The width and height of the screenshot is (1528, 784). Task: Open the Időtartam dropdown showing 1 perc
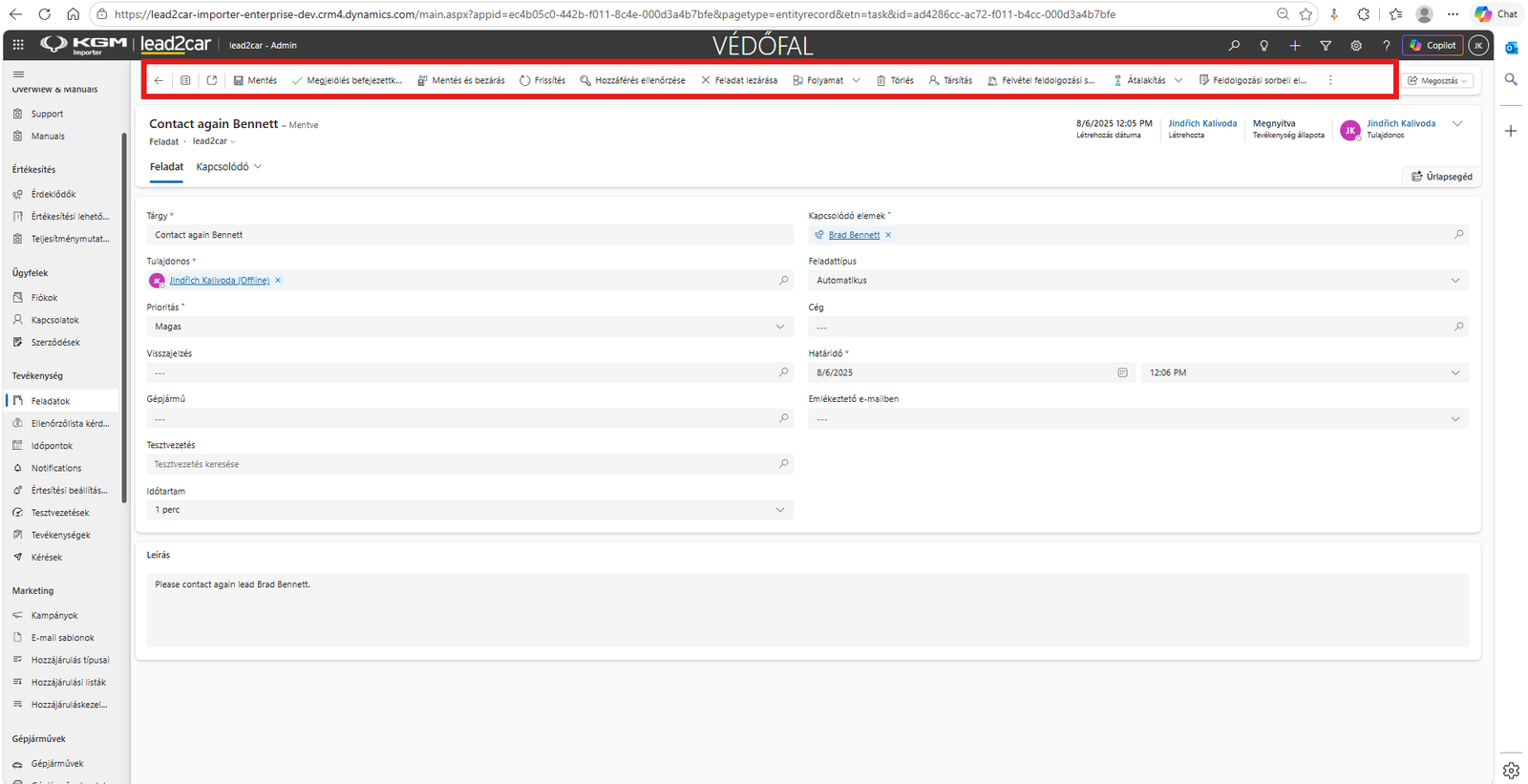[470, 510]
